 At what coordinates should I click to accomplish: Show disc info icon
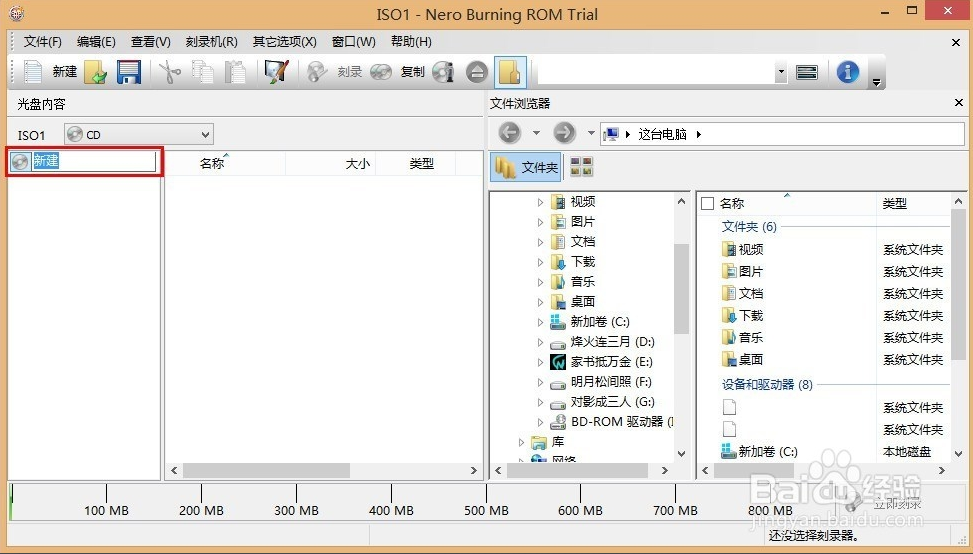(443, 72)
